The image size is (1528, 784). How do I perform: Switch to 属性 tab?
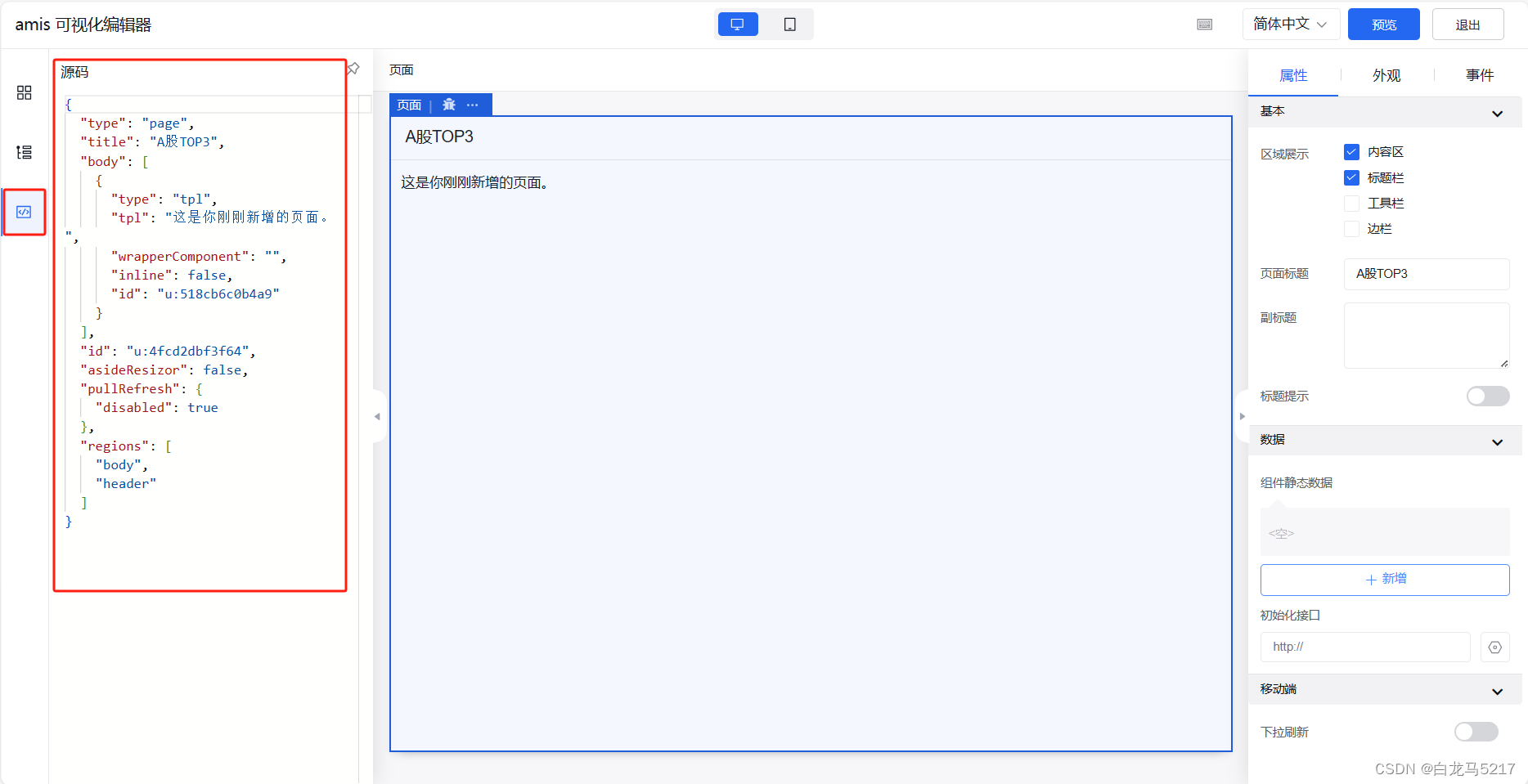coord(1293,75)
